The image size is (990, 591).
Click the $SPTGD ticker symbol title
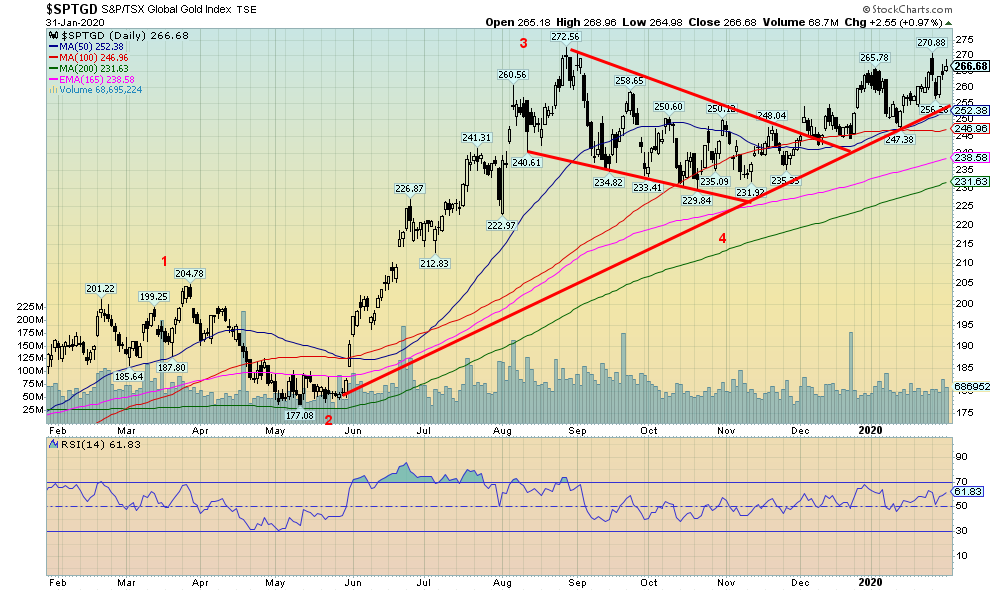(72, 8)
